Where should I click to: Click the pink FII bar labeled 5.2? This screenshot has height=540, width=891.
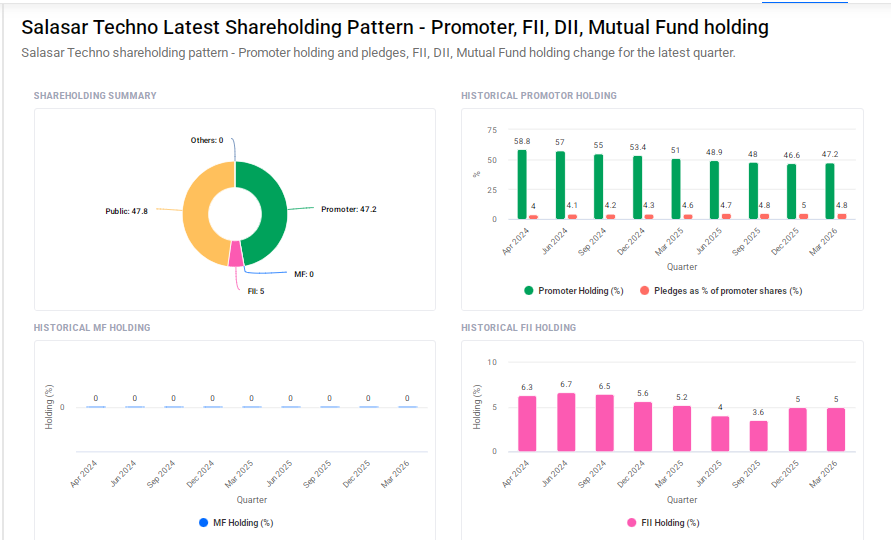pos(682,429)
